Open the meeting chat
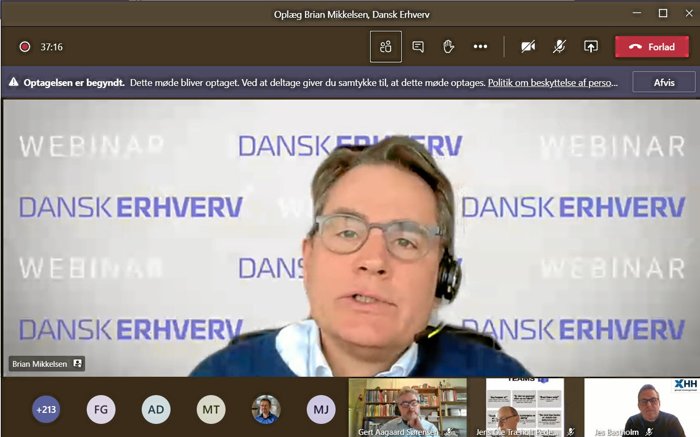This screenshot has height=437, width=700. pos(418,47)
